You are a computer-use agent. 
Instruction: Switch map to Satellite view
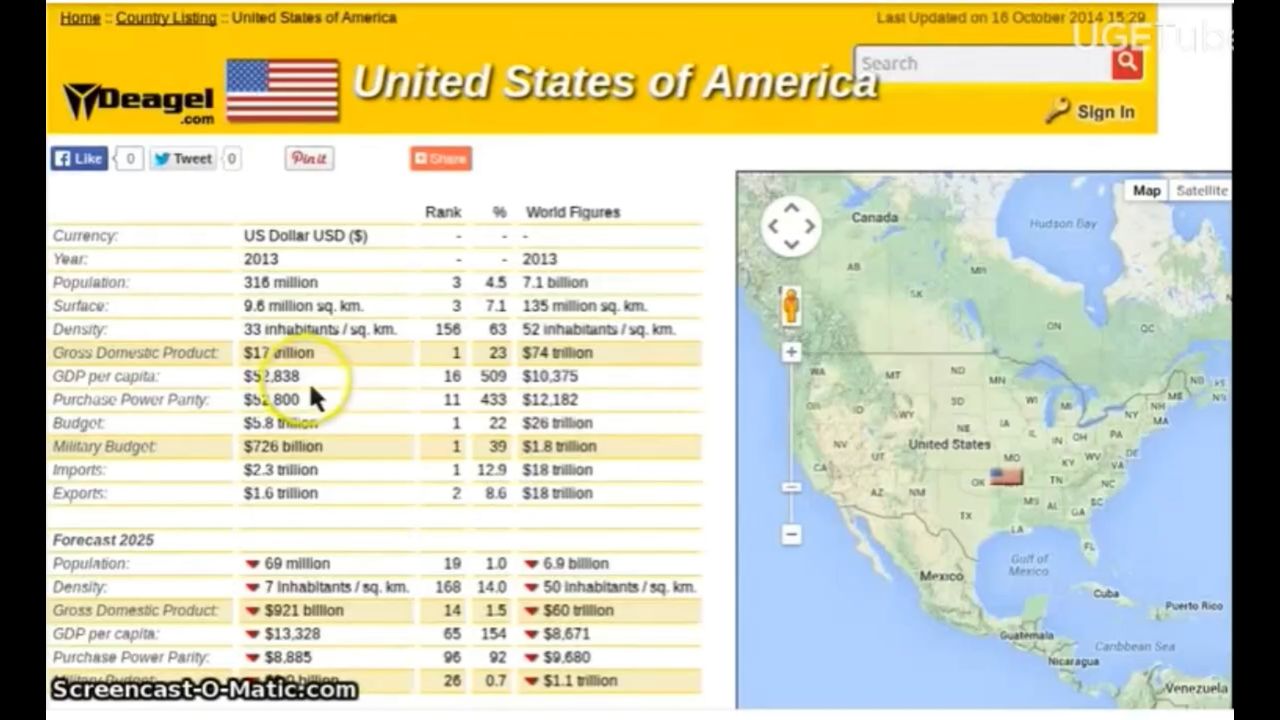click(1201, 190)
